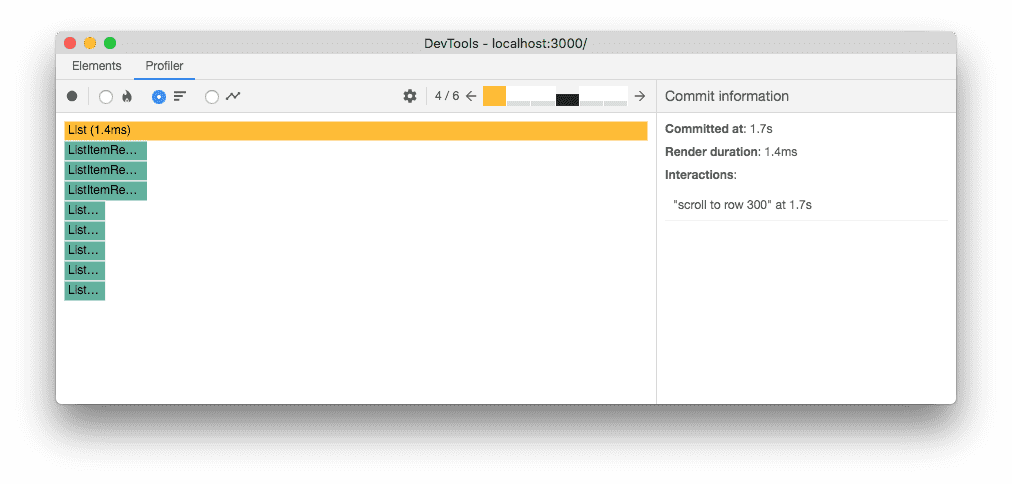Click the interactions line-chart icon
1012x484 pixels.
233,96
